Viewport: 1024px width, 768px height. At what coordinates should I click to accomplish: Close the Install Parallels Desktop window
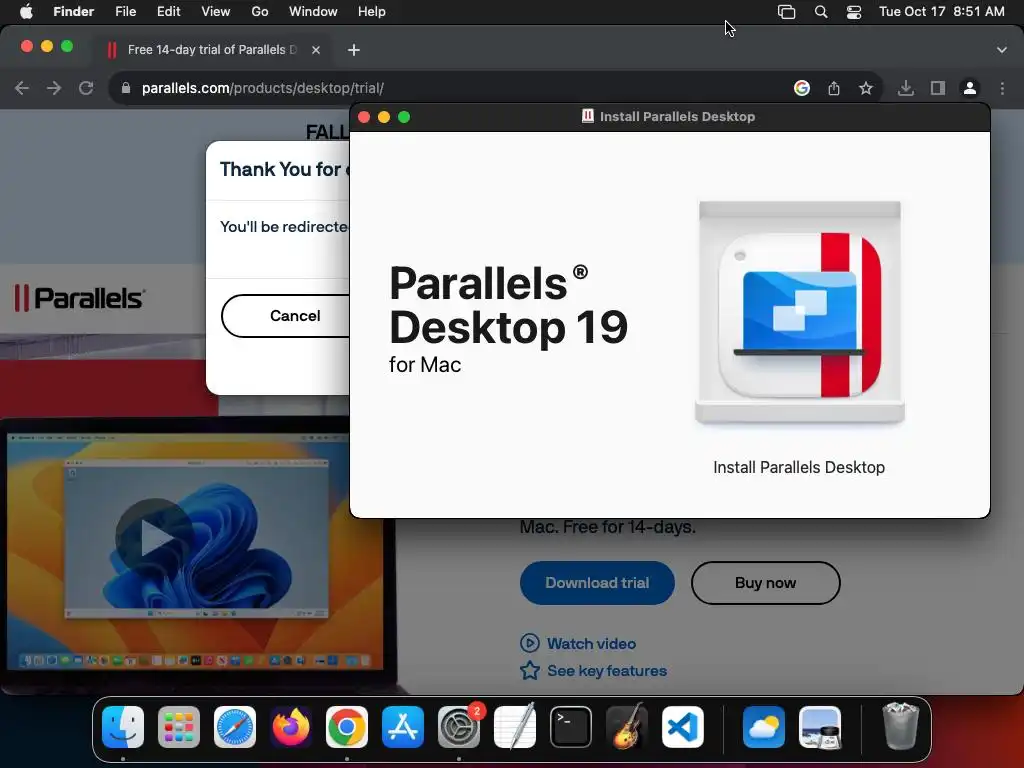click(364, 117)
